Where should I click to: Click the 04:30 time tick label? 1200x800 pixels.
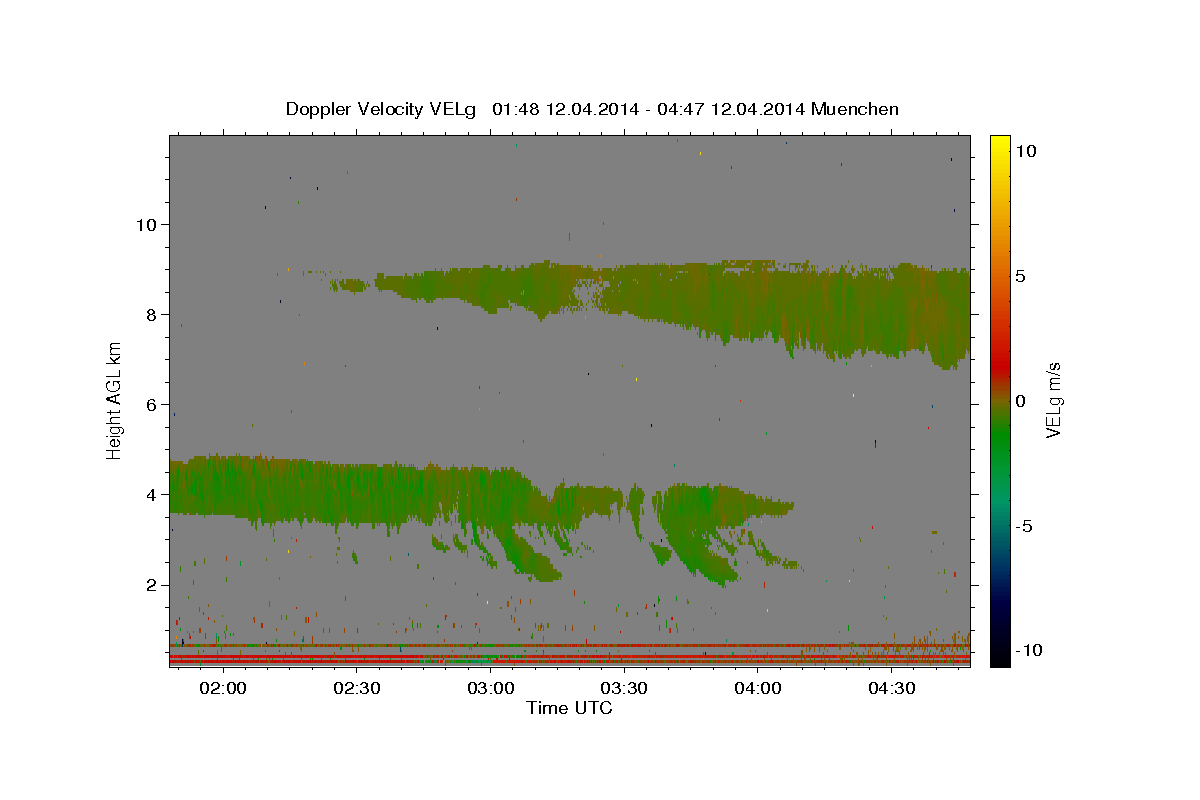click(891, 689)
